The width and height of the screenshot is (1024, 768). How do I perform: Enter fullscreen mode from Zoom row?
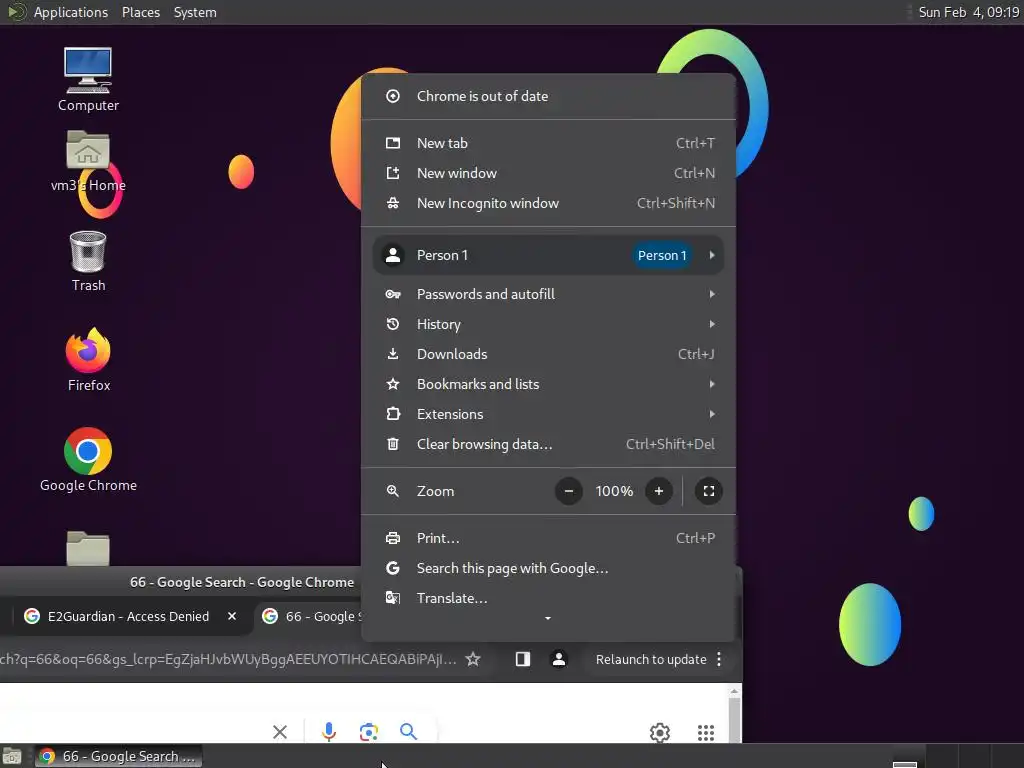(709, 491)
